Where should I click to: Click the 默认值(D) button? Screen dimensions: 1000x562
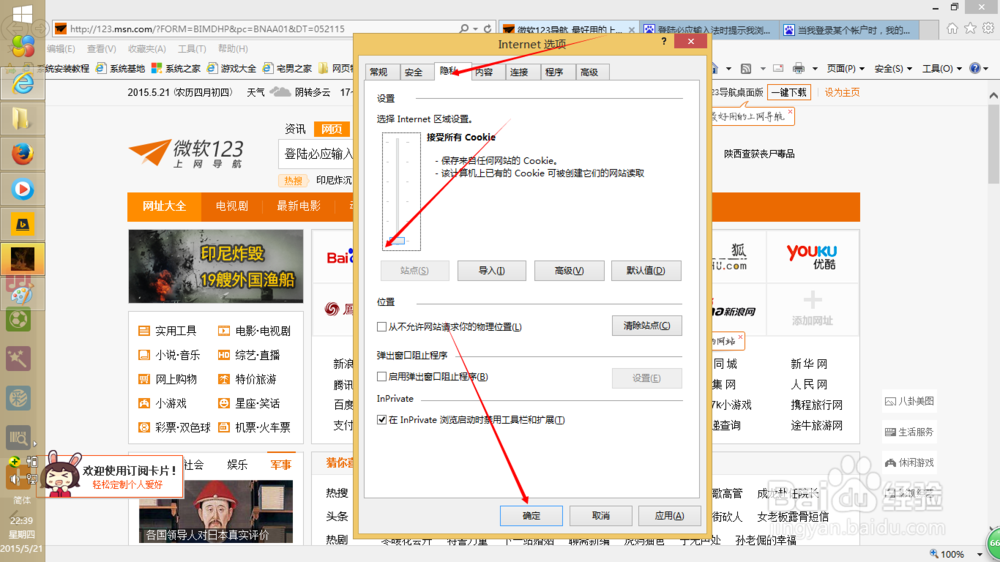pos(646,270)
